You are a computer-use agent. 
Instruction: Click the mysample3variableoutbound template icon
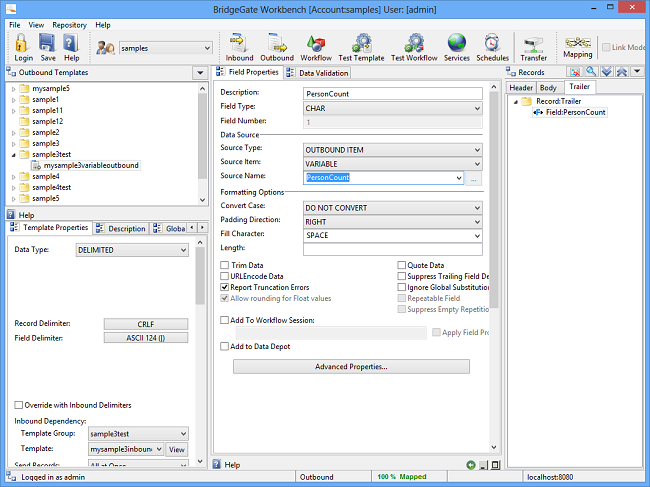click(36, 165)
